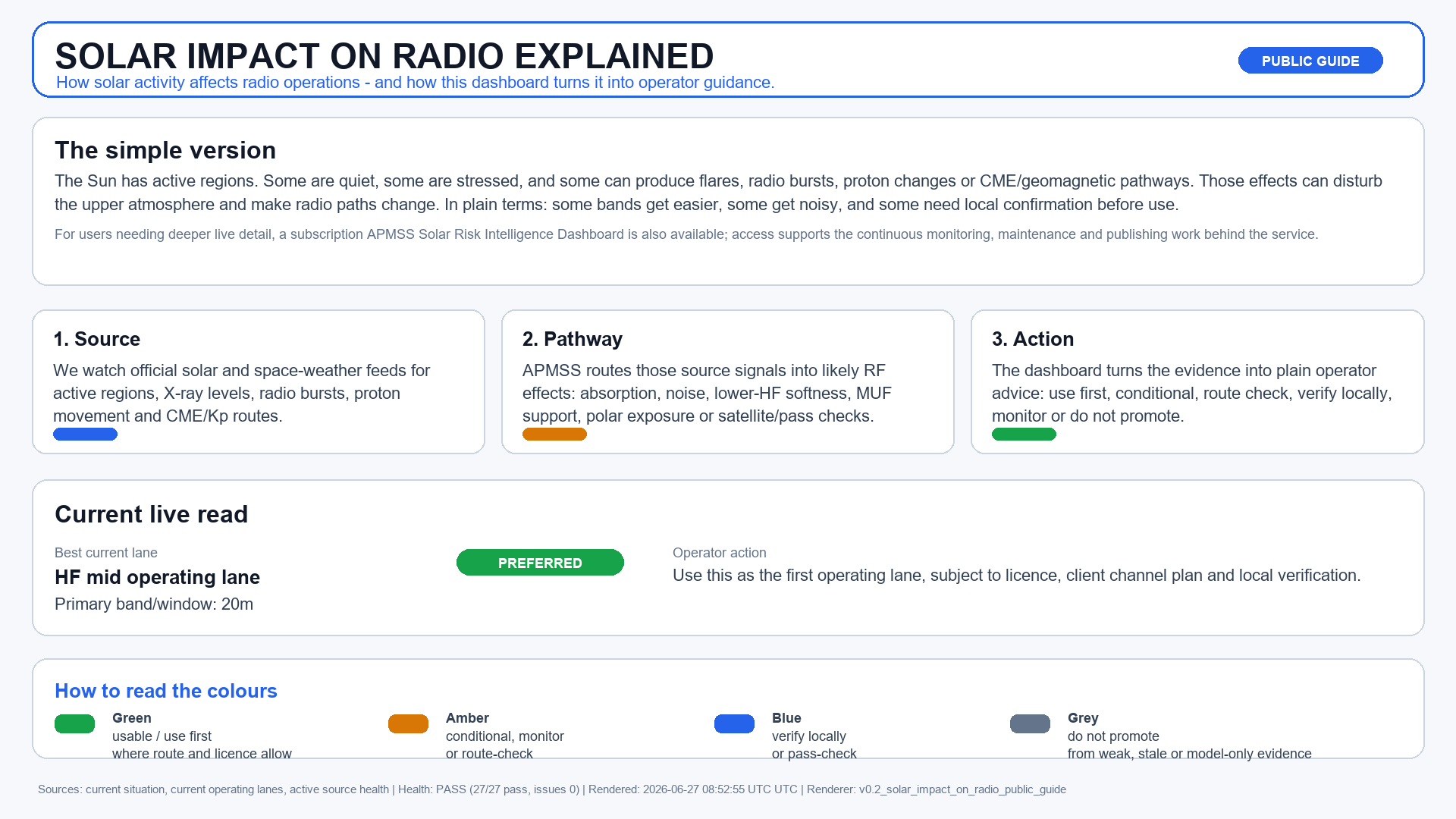Select the Green legend swatch

click(x=74, y=723)
